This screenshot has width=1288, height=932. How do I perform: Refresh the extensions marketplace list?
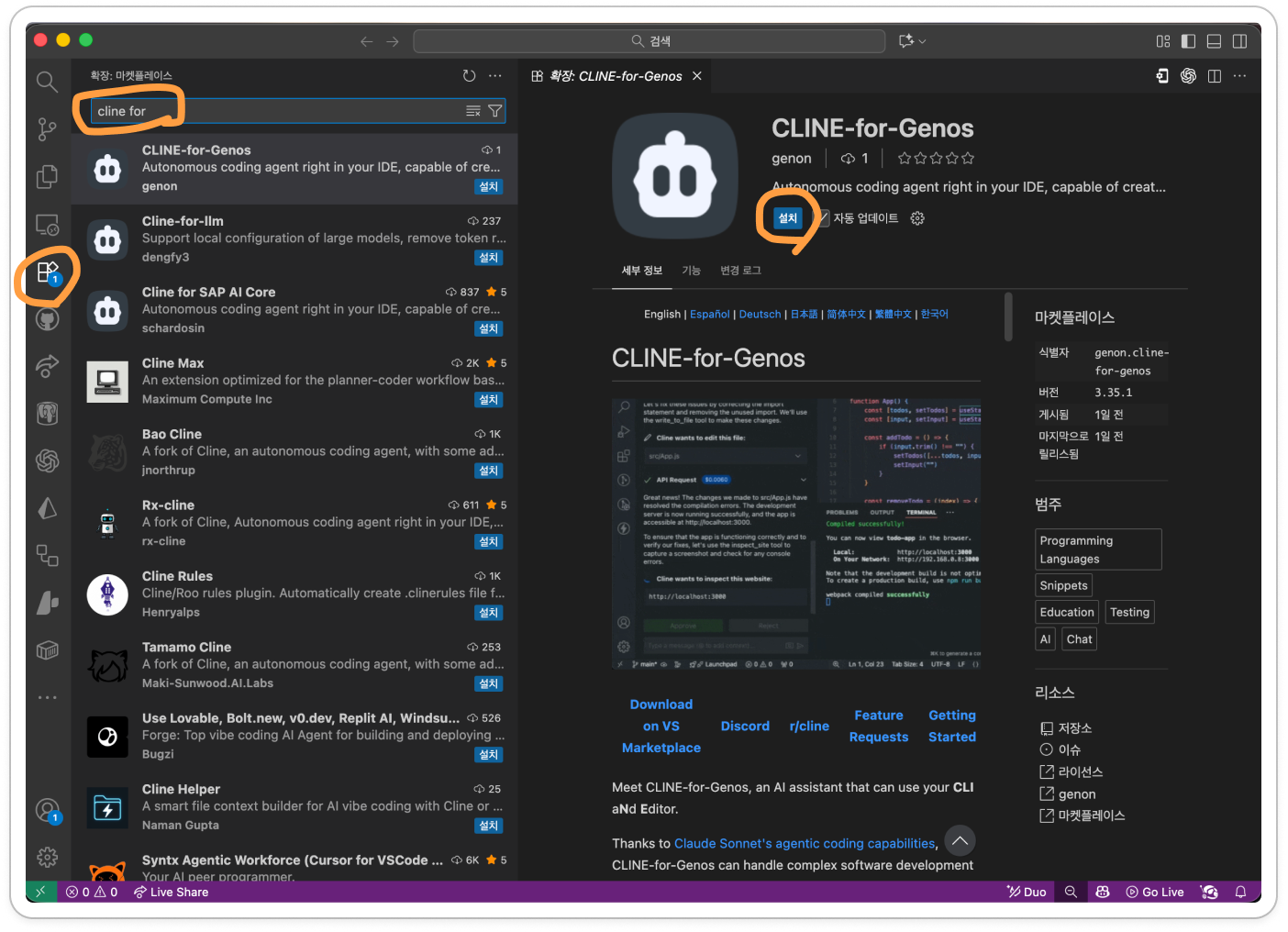point(469,76)
